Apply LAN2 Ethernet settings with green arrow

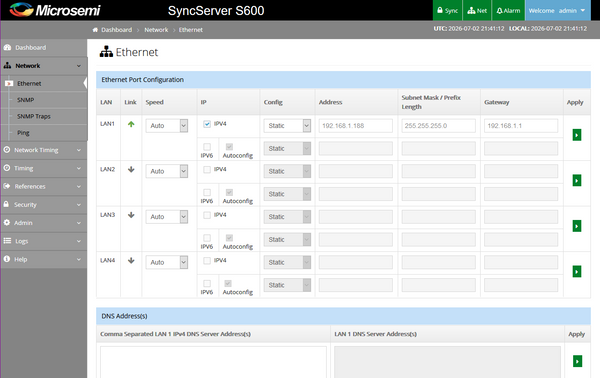point(577,180)
